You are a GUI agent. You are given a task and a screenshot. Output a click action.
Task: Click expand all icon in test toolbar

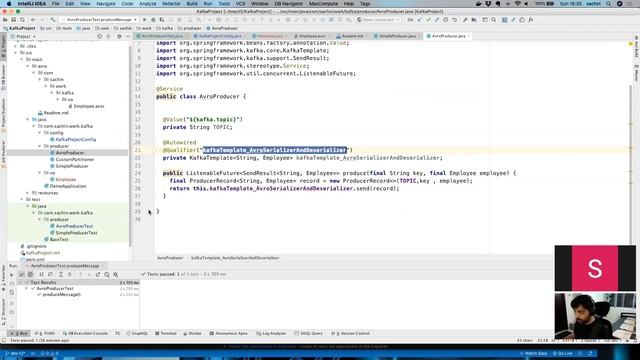[60, 275]
